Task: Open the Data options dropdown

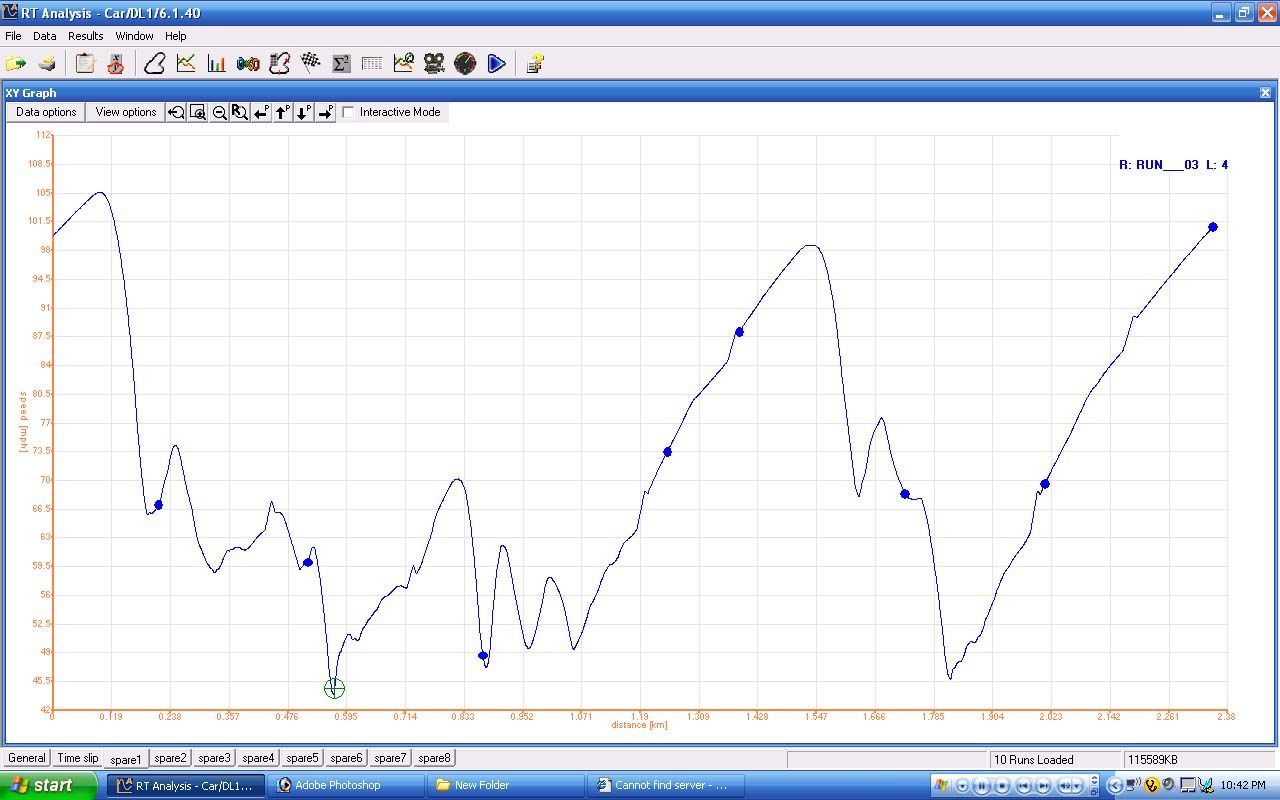Action: [46, 112]
